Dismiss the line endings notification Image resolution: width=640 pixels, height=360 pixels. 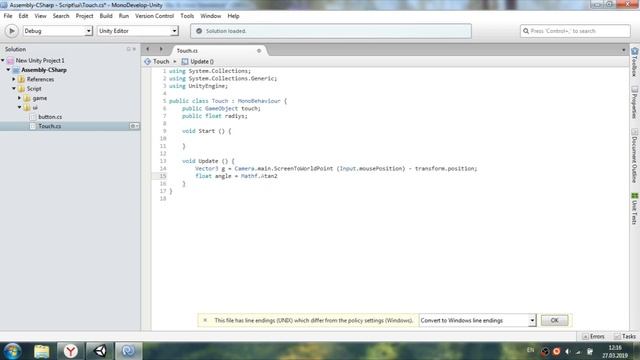pos(205,320)
